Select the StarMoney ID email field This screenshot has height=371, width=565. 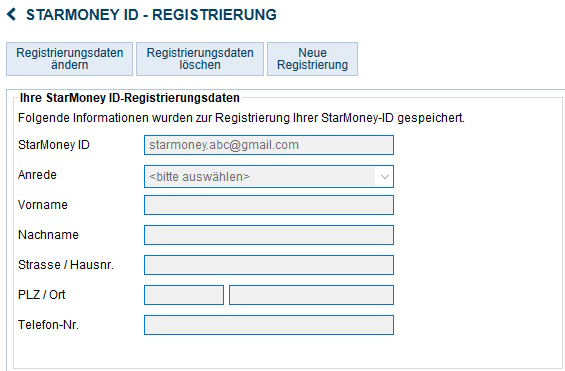click(269, 145)
